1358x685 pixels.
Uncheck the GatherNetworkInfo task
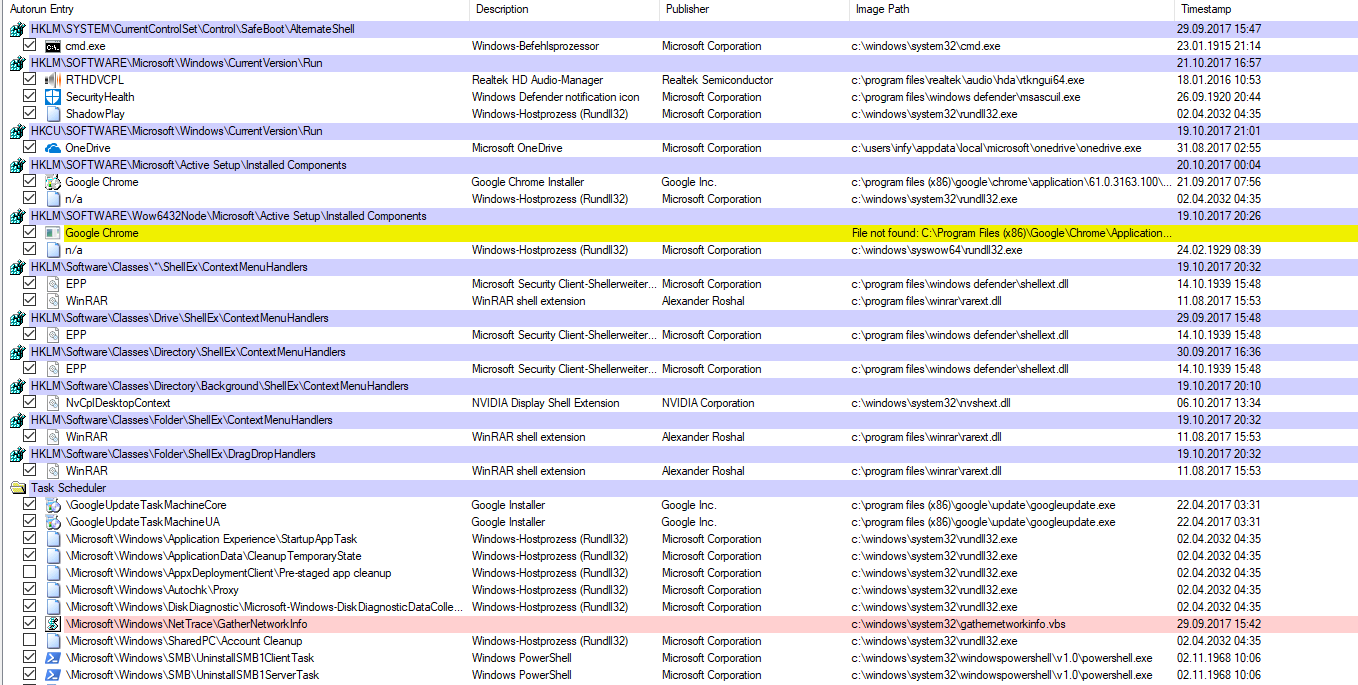click(29, 624)
